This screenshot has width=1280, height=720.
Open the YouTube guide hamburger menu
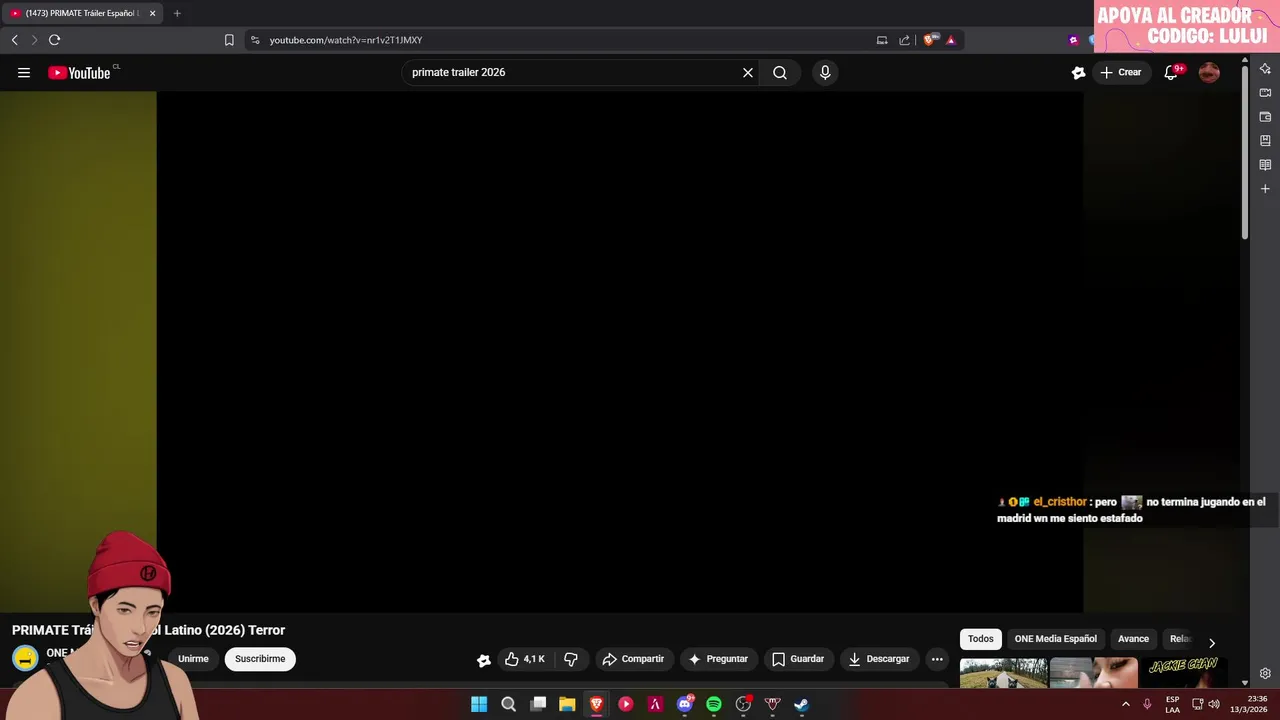(x=24, y=72)
